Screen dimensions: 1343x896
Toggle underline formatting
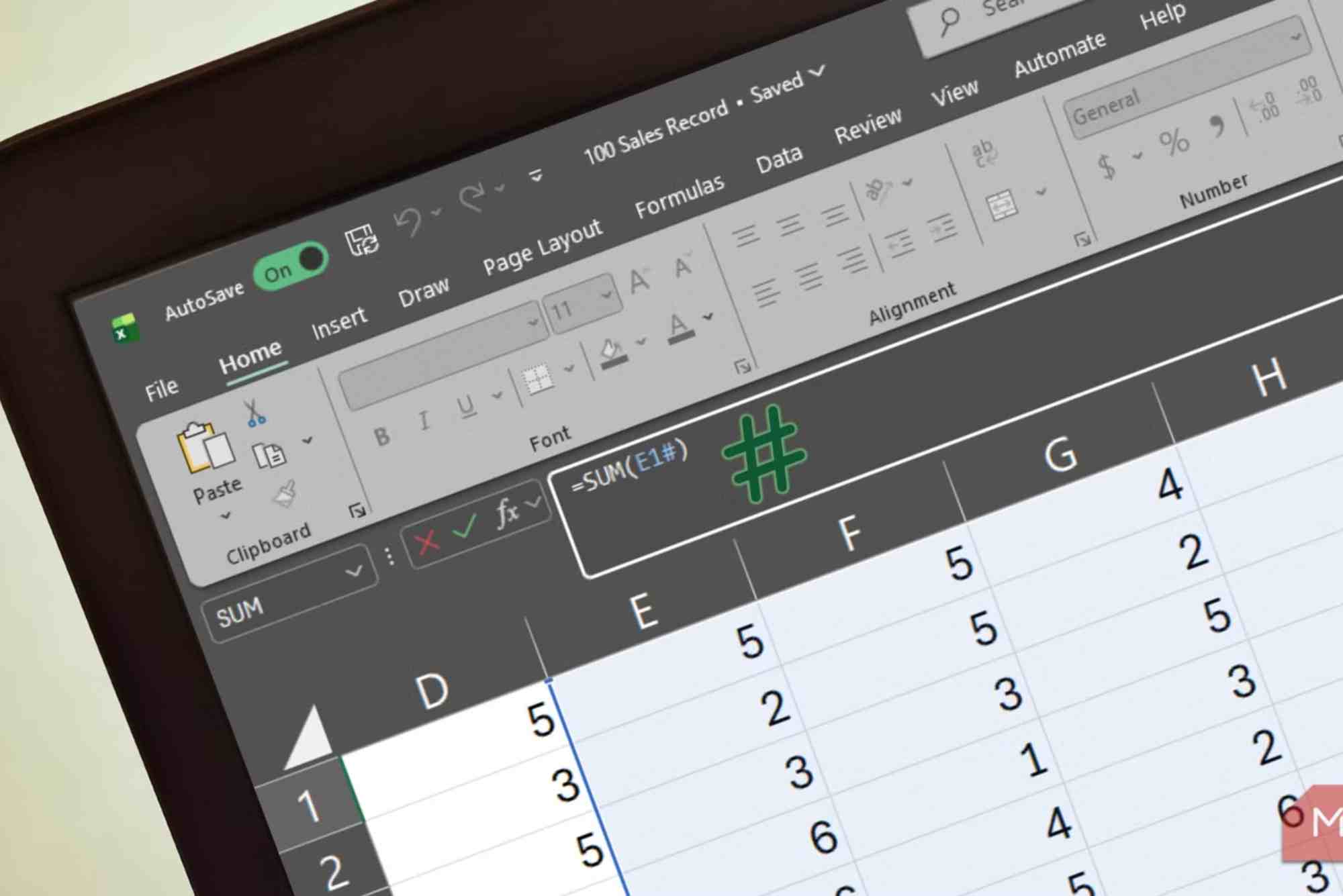coord(466,407)
